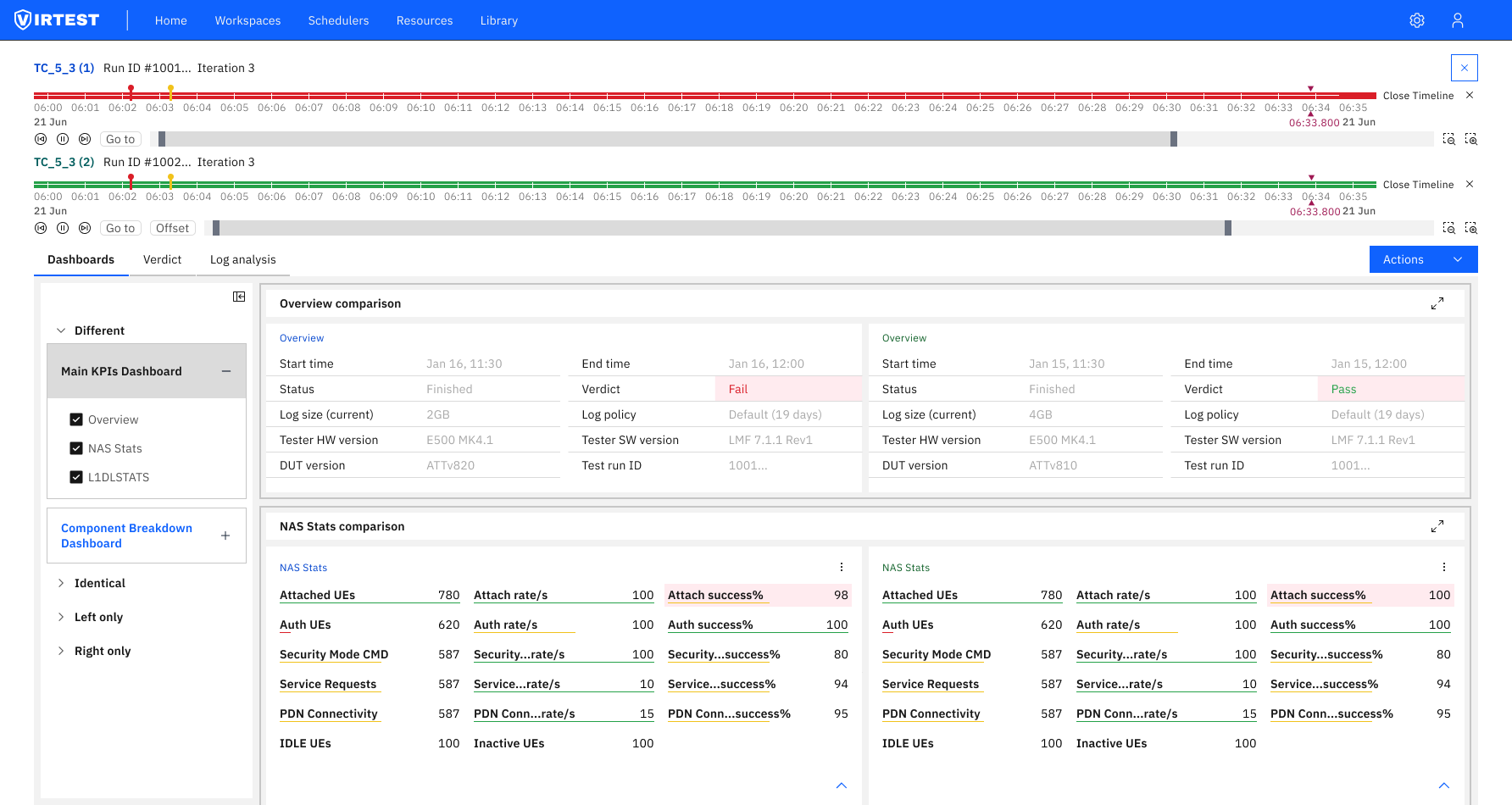
Task: Uncheck the NAS Stats checkbox
Action: (76, 448)
